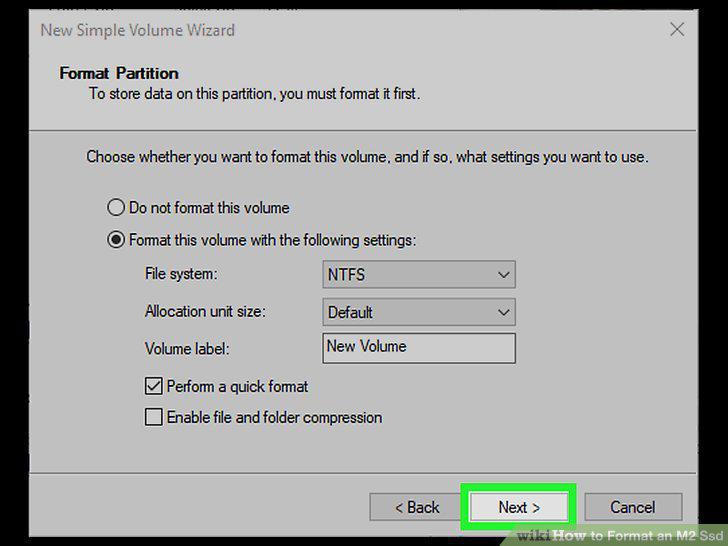Continue with the Next > button
Viewport: 728px width, 546px height.
click(519, 507)
